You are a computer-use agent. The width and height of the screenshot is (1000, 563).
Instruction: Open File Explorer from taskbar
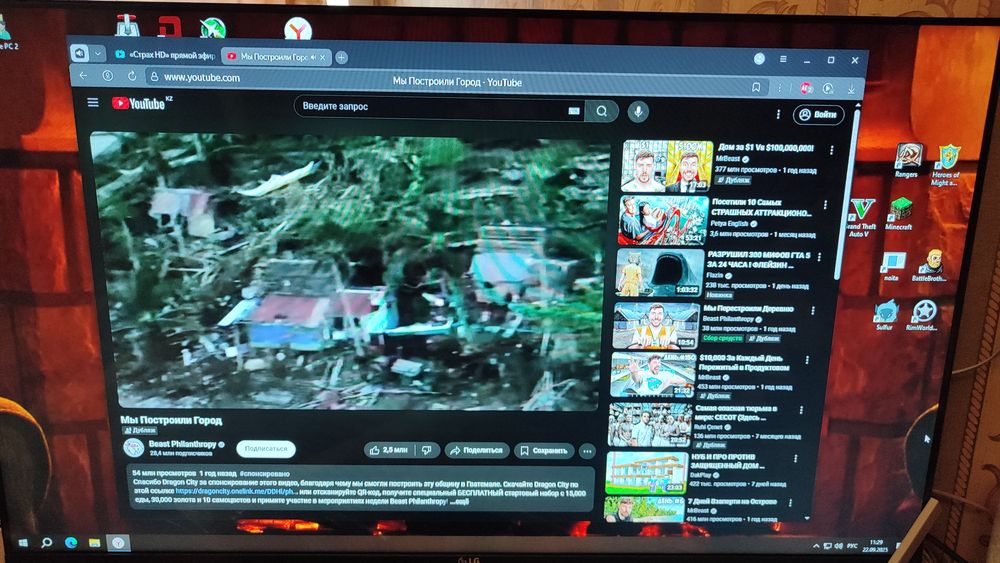(94, 543)
